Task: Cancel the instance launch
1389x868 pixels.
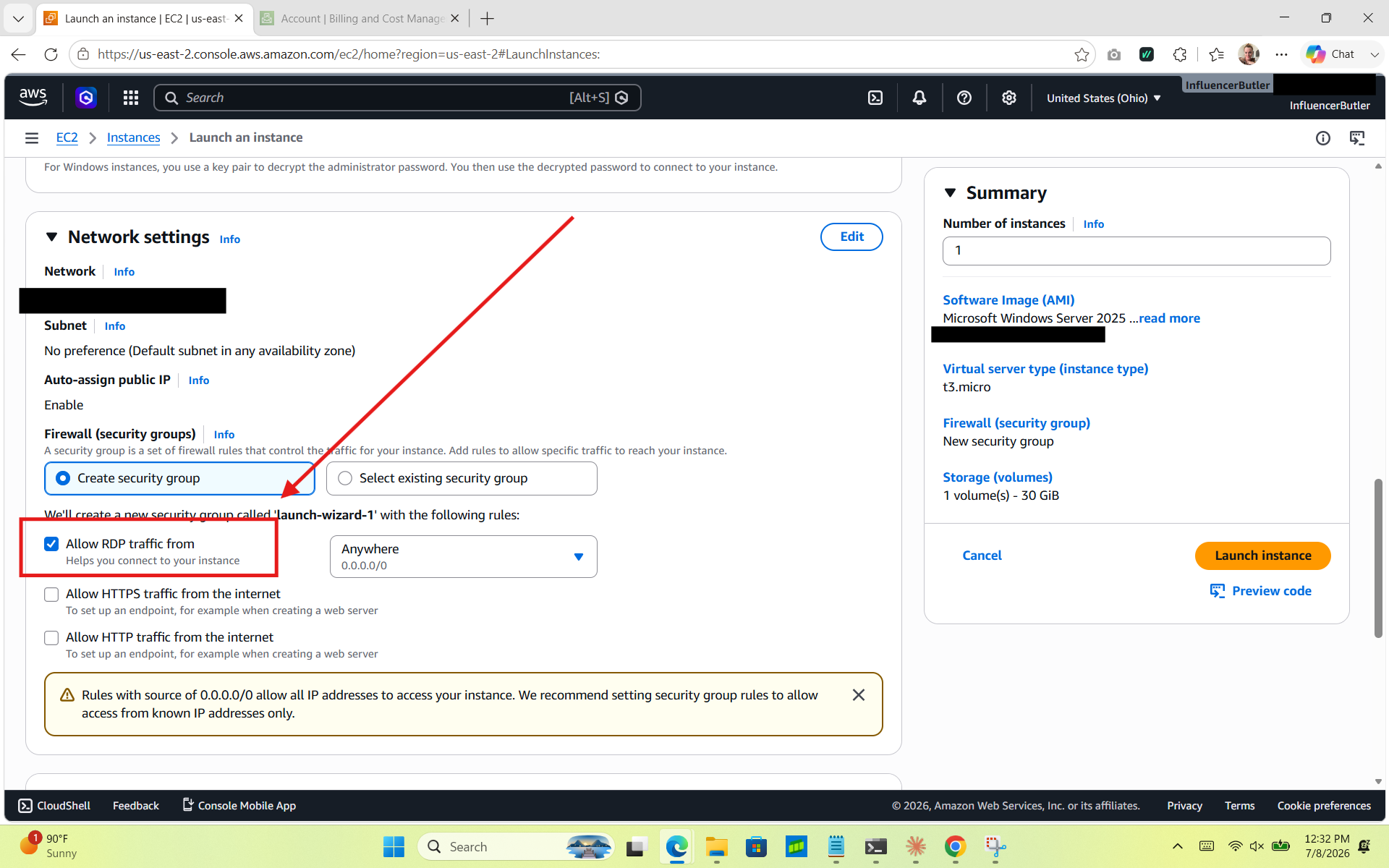Action: tap(982, 556)
